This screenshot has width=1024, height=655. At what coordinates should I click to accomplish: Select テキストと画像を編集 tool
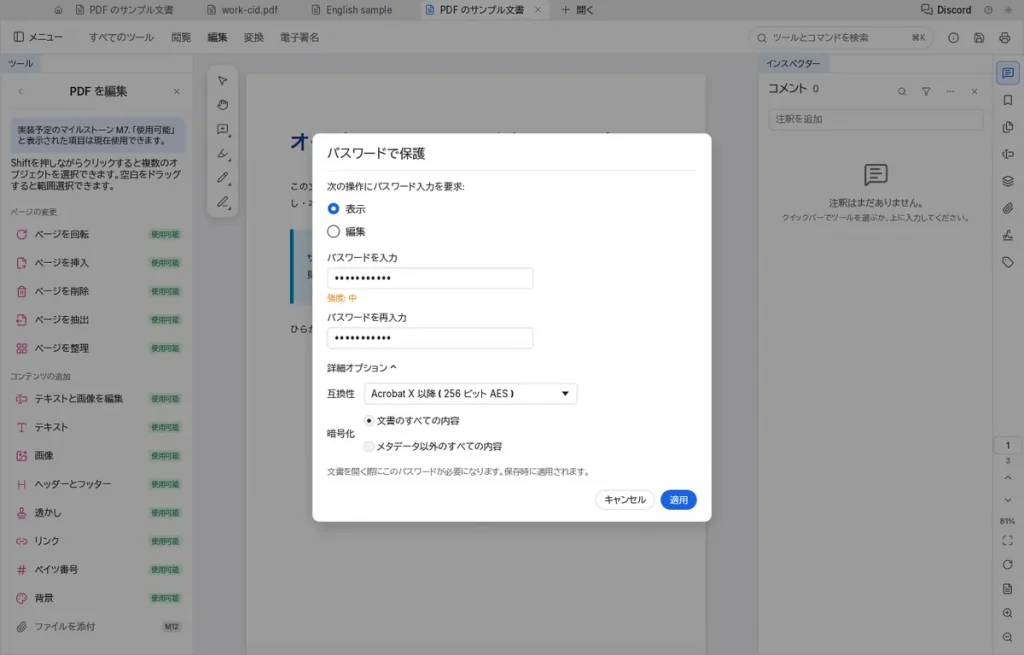(98, 398)
